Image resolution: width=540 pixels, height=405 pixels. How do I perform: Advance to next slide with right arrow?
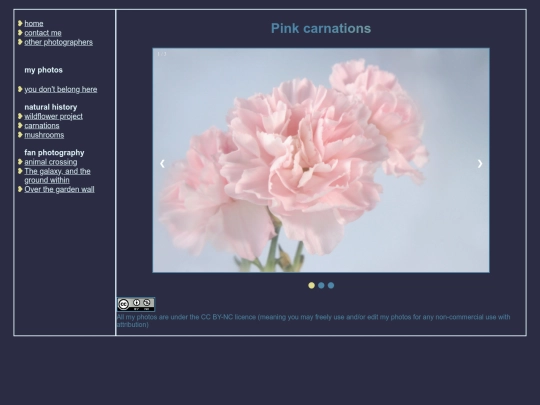480,164
